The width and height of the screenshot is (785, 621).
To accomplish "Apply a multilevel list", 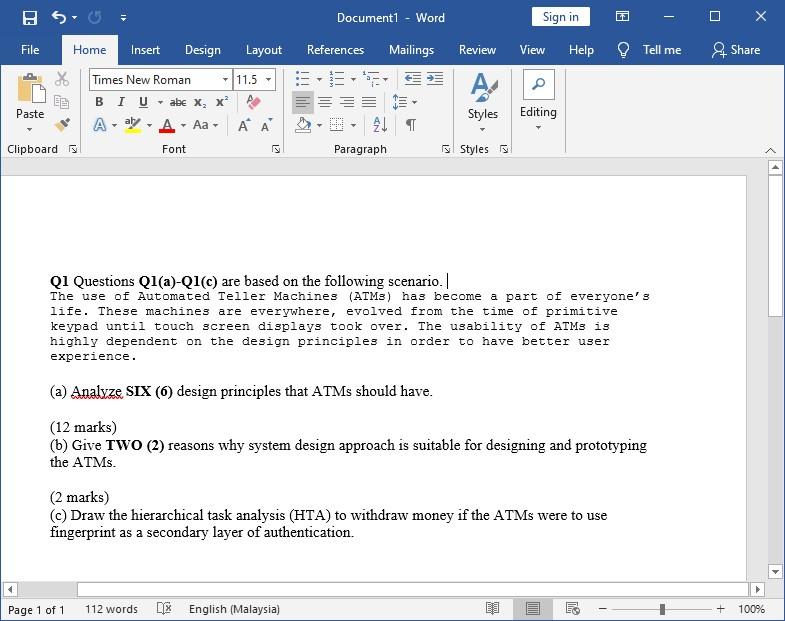I will pyautogui.click(x=371, y=79).
